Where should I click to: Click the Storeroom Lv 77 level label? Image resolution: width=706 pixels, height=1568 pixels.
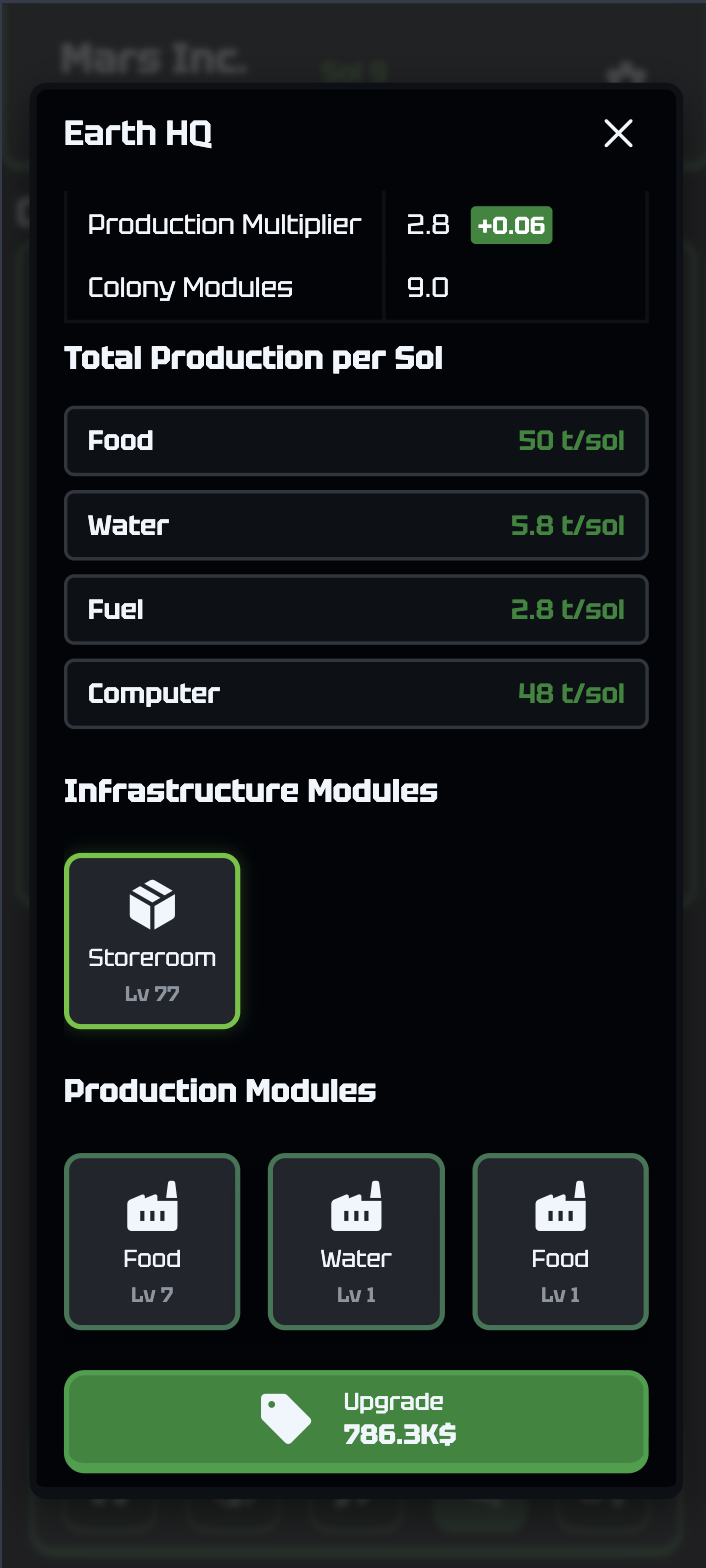[x=152, y=994]
